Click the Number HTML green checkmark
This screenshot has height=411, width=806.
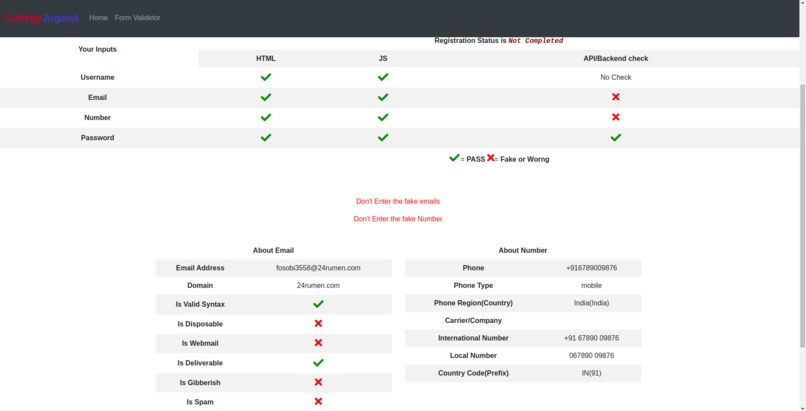(266, 117)
